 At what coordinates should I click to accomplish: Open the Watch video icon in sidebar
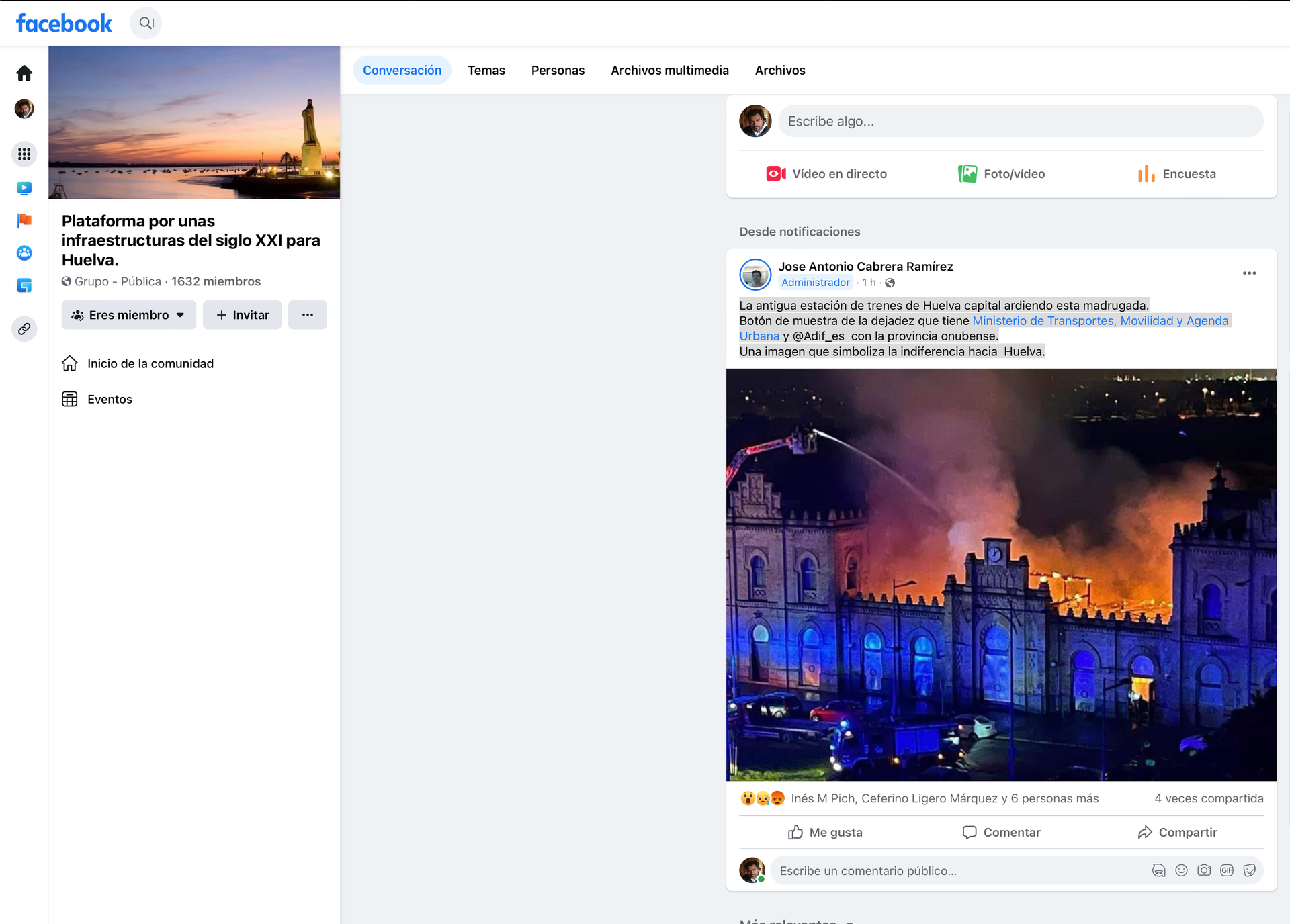point(24,188)
